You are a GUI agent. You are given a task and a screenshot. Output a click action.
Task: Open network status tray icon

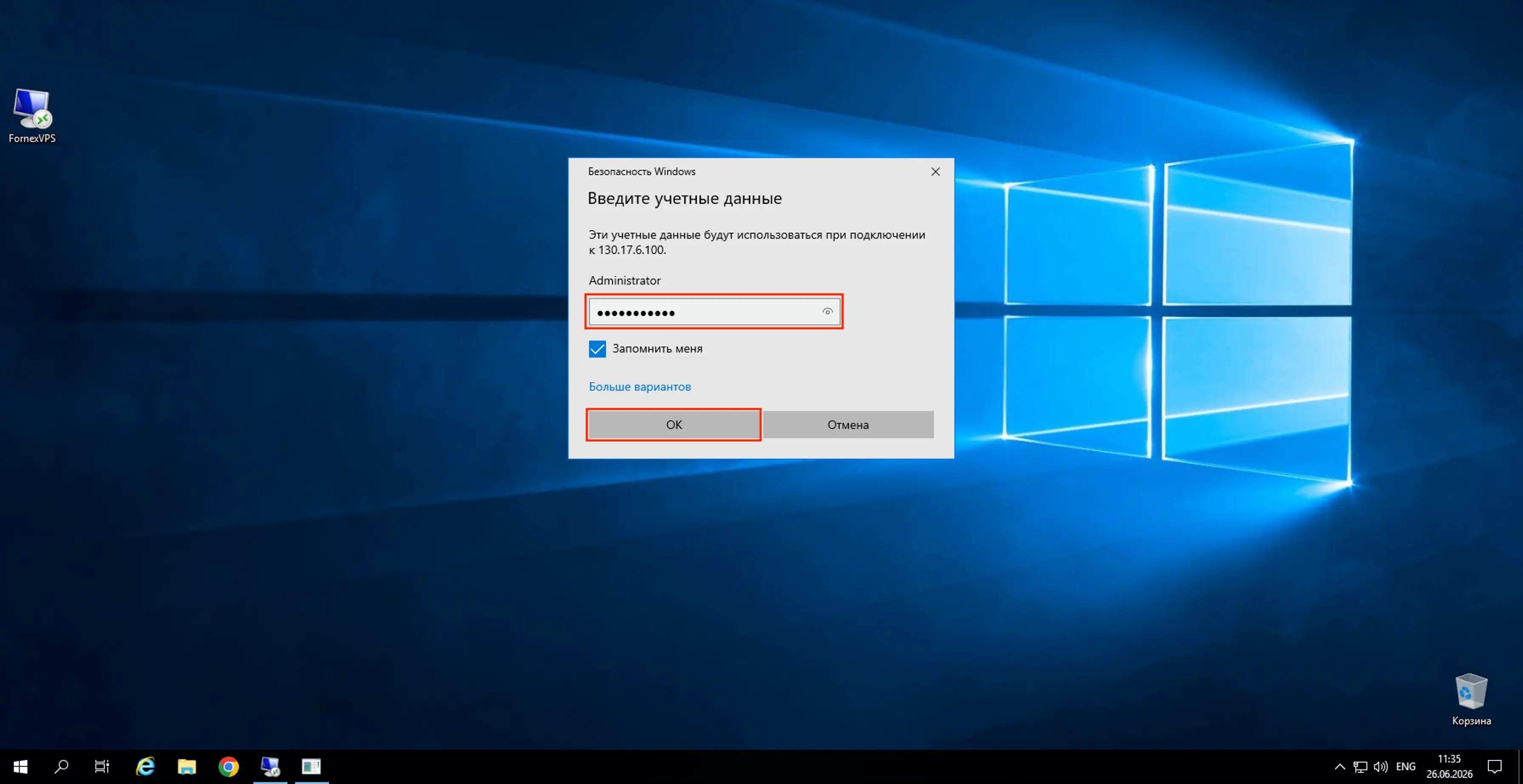pyautogui.click(x=1360, y=767)
